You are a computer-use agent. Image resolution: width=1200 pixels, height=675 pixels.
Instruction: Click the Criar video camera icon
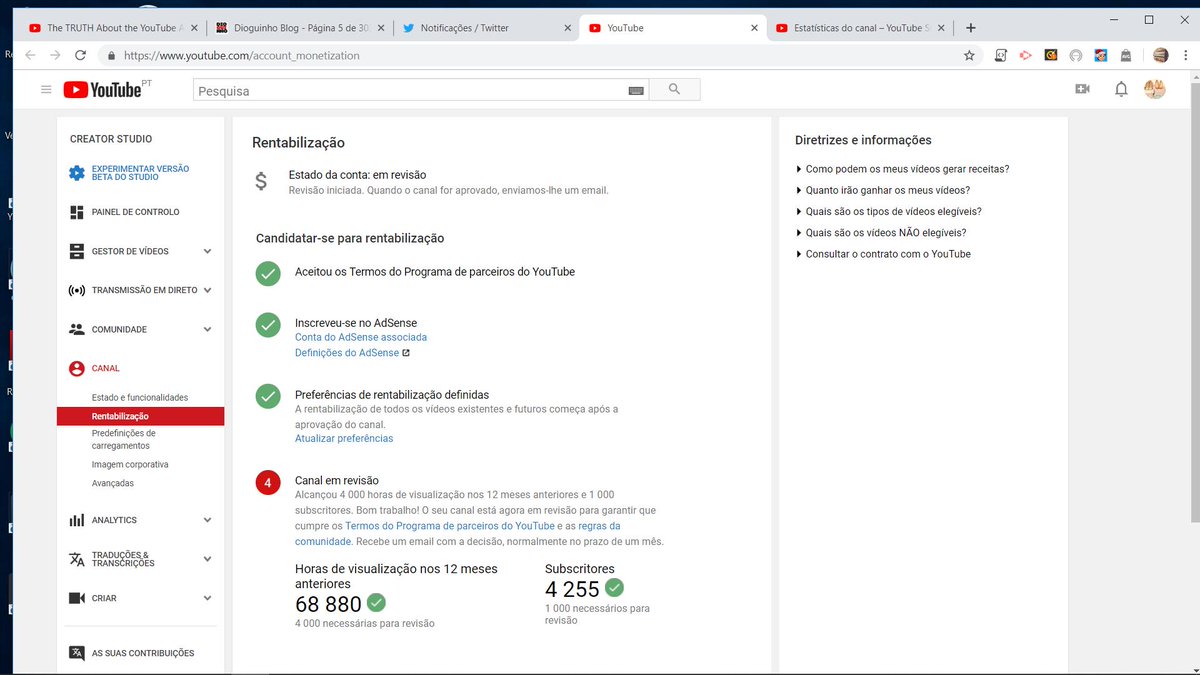(x=77, y=598)
